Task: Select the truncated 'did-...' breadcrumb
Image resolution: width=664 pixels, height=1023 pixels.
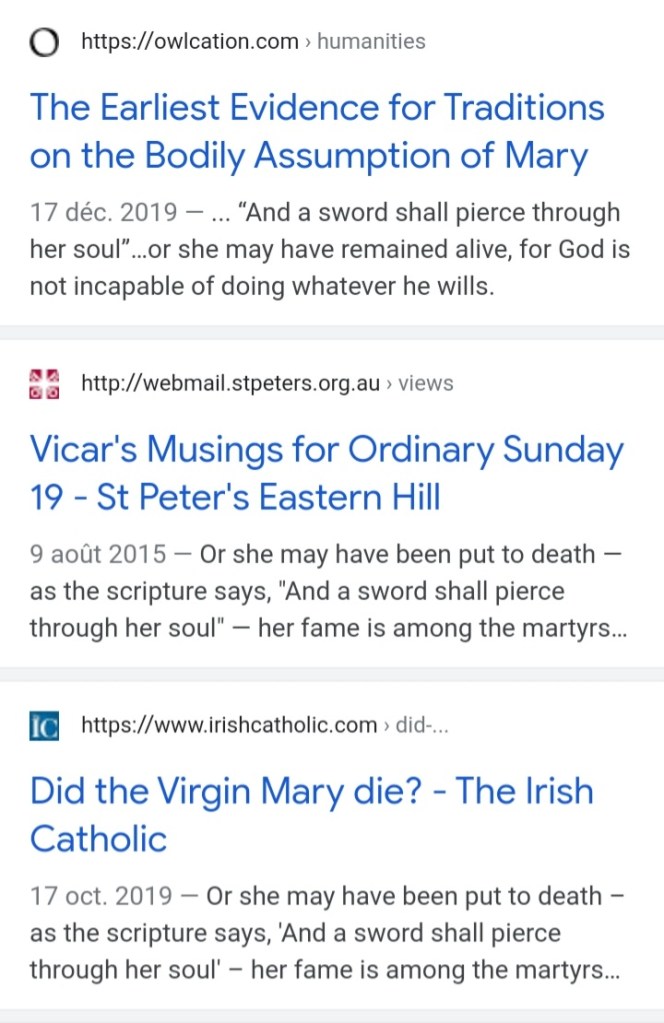Action: click(422, 725)
